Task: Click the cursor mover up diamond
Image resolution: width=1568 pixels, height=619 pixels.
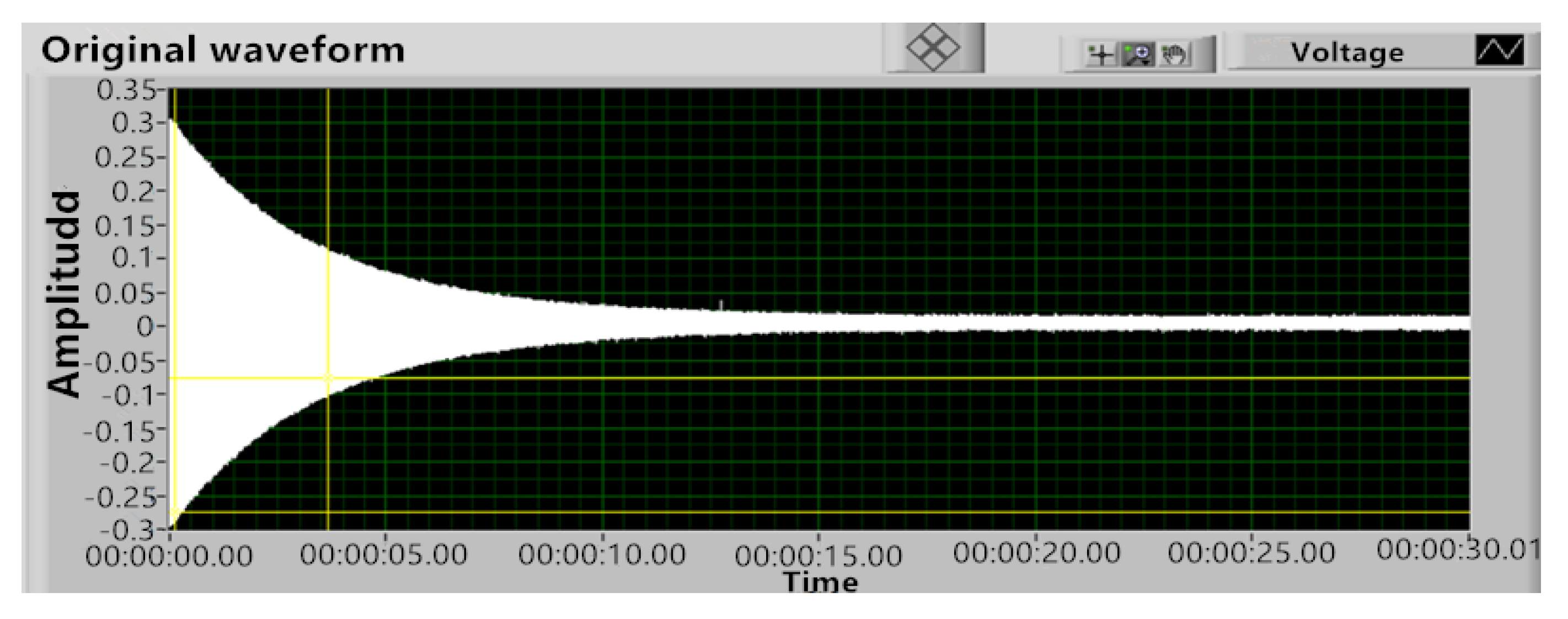Action: [933, 34]
